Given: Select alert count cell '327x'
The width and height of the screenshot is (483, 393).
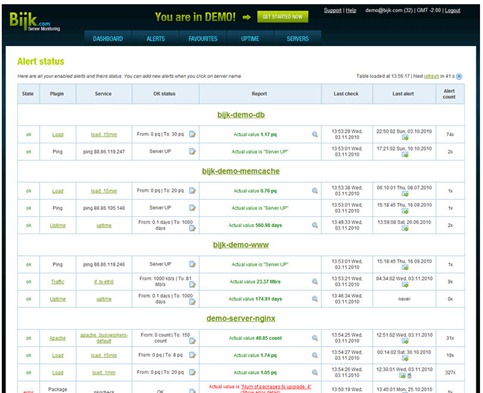Looking at the screenshot, I should coord(450,372).
